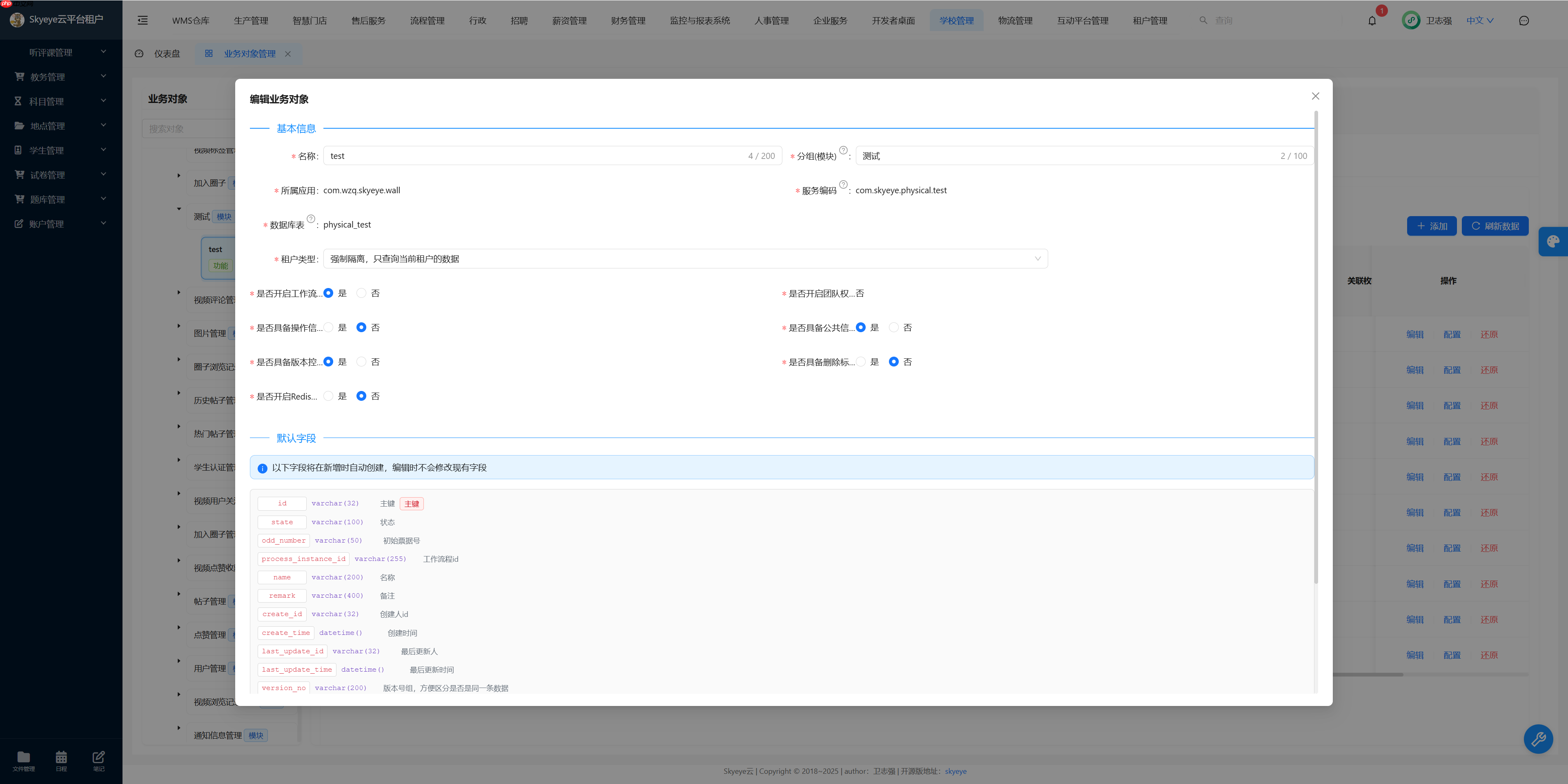Click the search magnifier icon in top bar
This screenshot has height=784, width=1568.
pos(1203,20)
